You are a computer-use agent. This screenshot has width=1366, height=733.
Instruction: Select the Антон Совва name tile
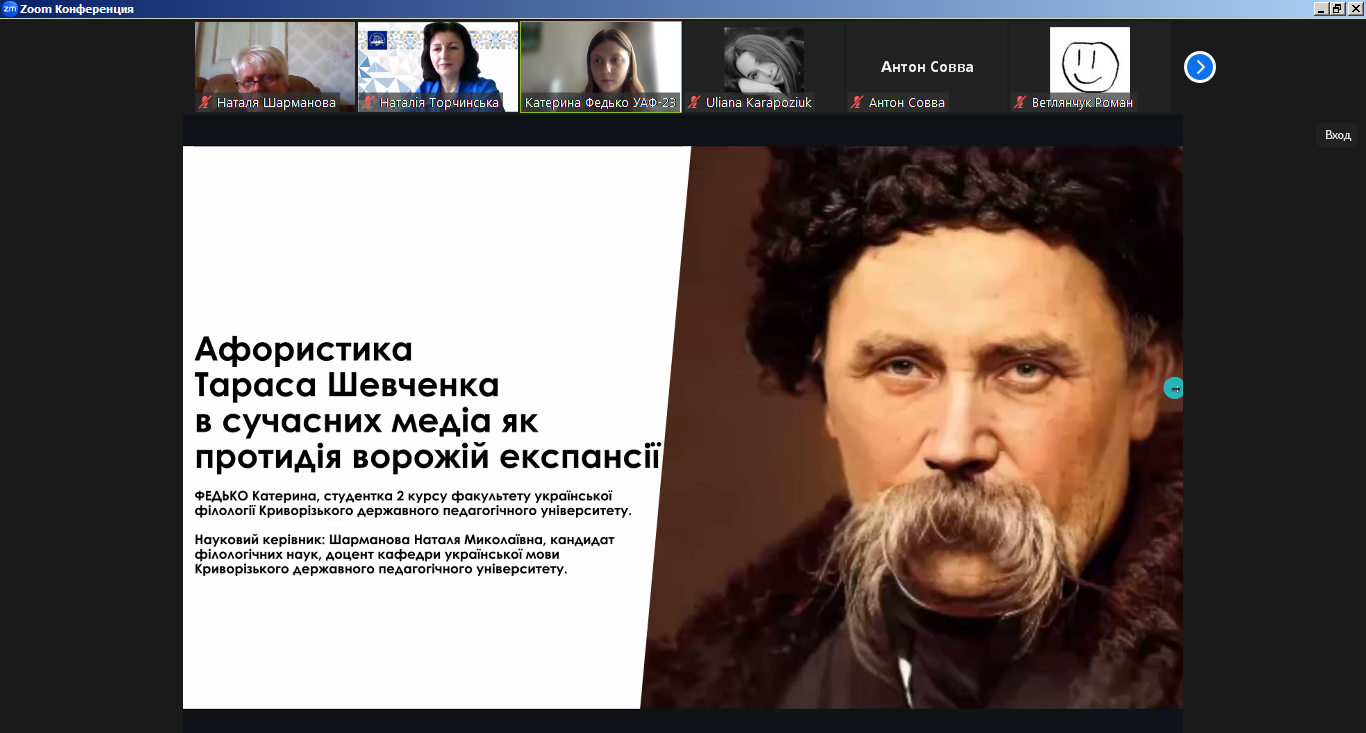[x=926, y=66]
